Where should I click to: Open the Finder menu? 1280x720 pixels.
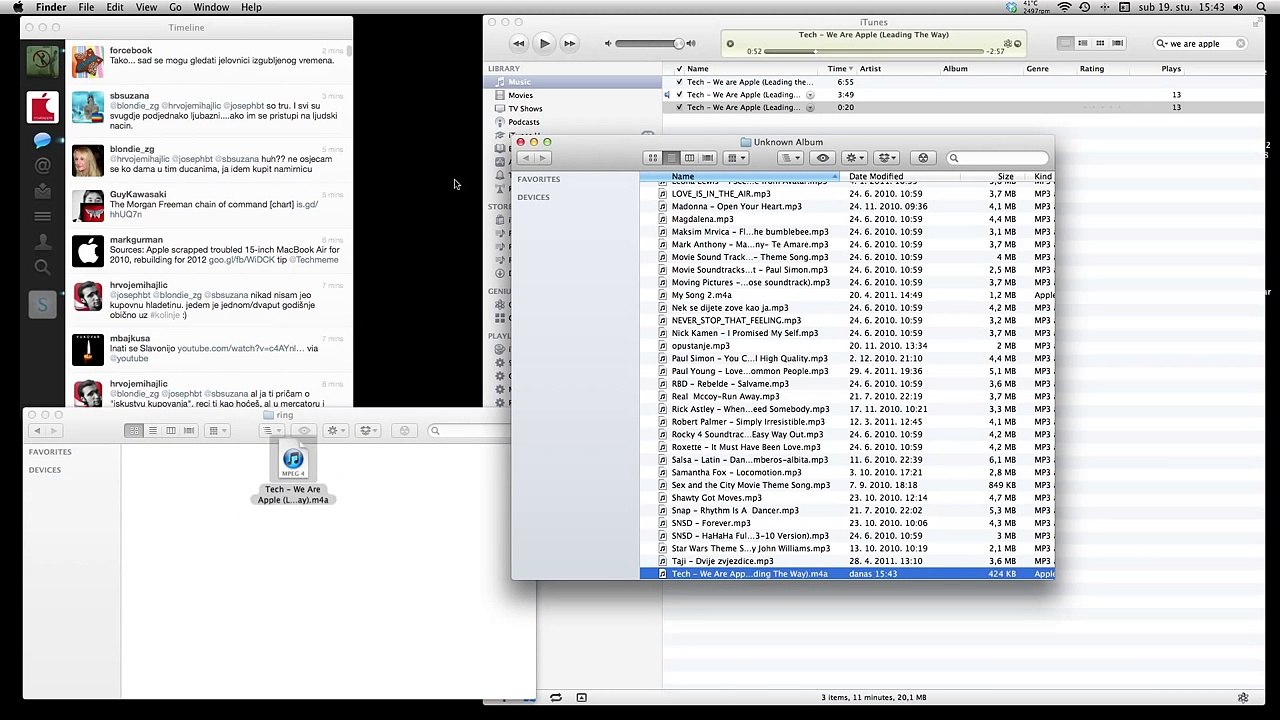pyautogui.click(x=51, y=7)
